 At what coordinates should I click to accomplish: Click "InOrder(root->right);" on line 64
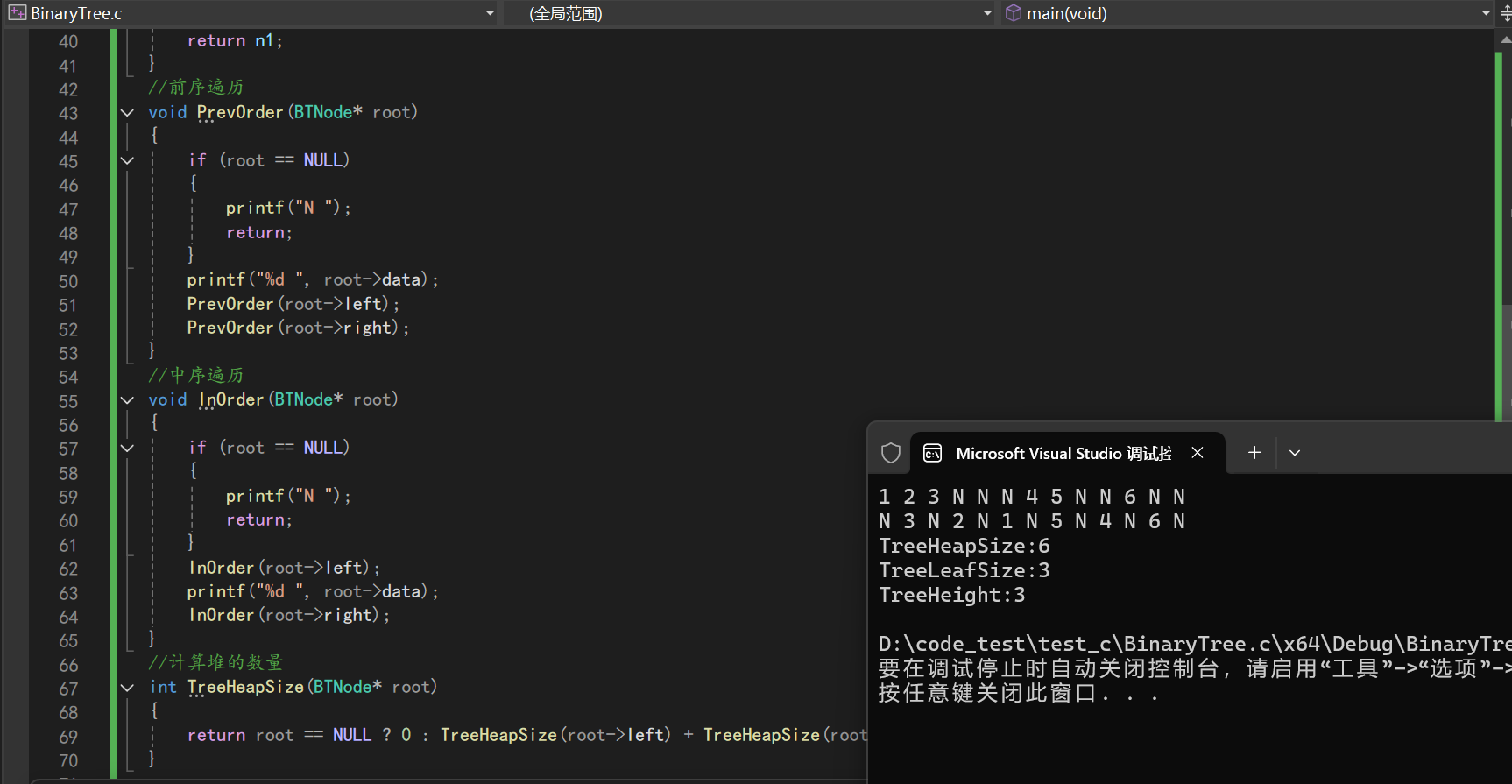coord(289,615)
